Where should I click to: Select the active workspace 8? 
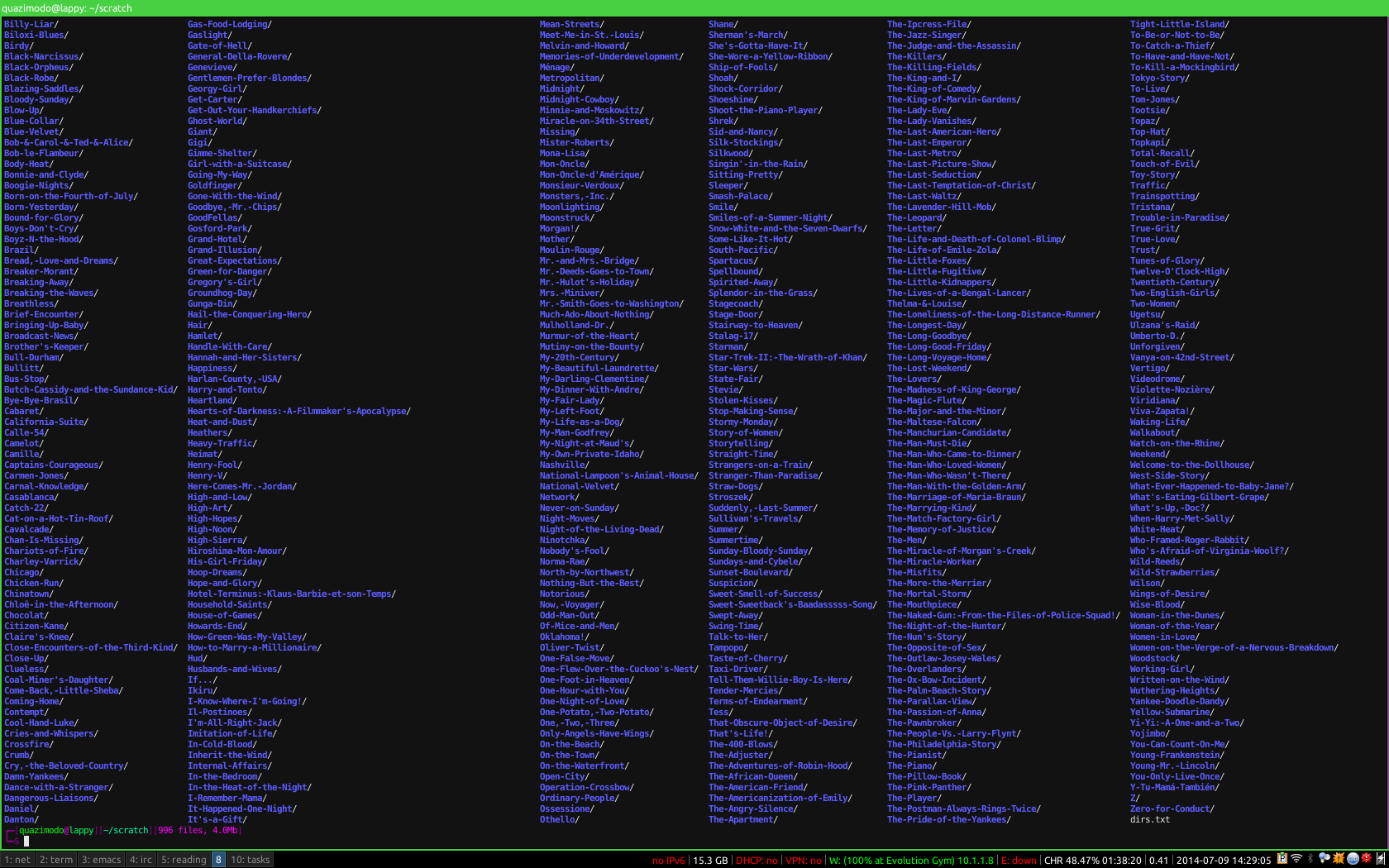tap(218, 860)
